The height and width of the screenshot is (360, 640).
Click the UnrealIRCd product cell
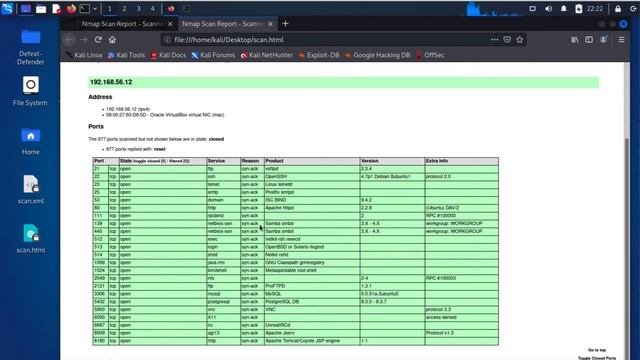312,325
